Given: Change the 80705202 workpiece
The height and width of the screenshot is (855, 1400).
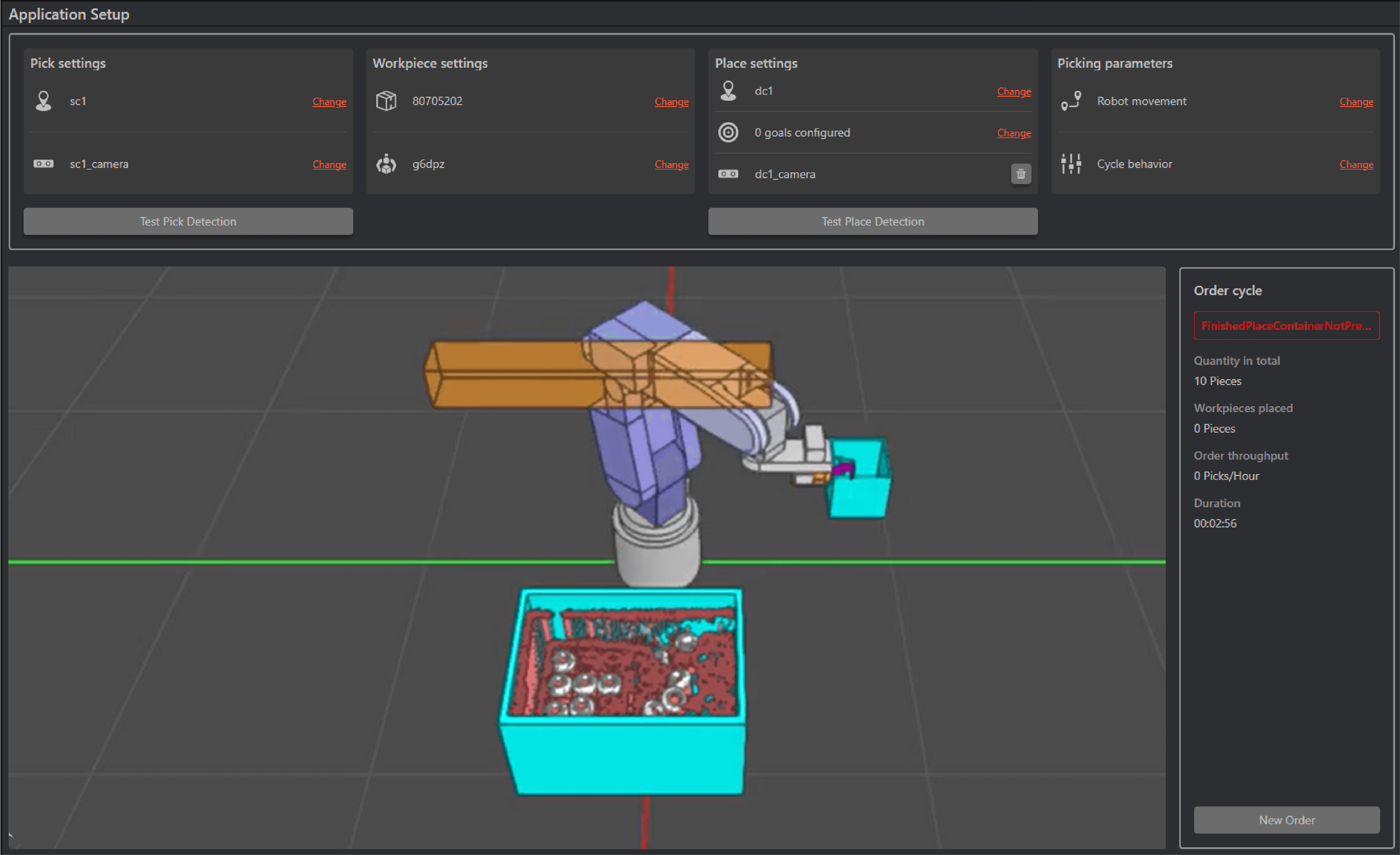Looking at the screenshot, I should tap(671, 102).
